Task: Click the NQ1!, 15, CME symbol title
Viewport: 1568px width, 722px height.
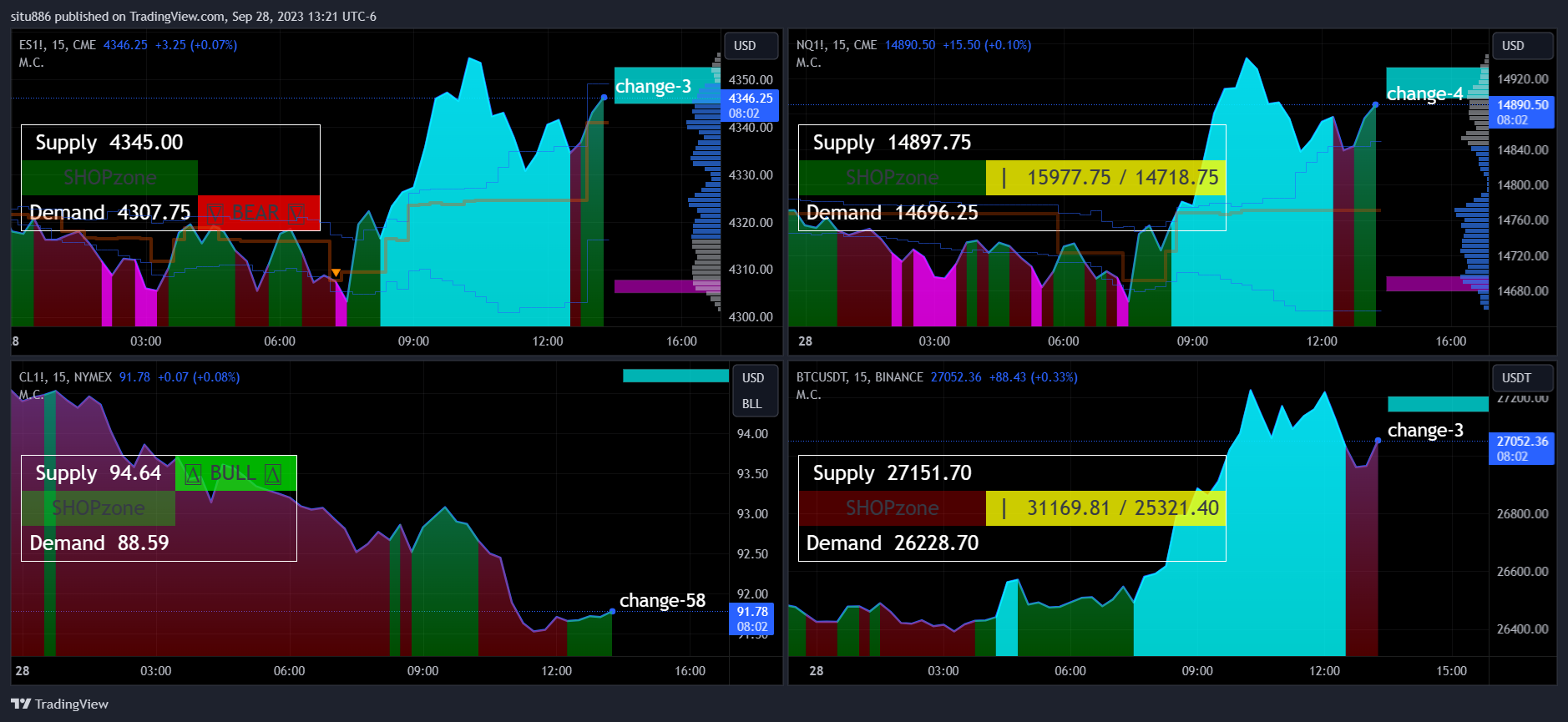Action: [x=837, y=45]
